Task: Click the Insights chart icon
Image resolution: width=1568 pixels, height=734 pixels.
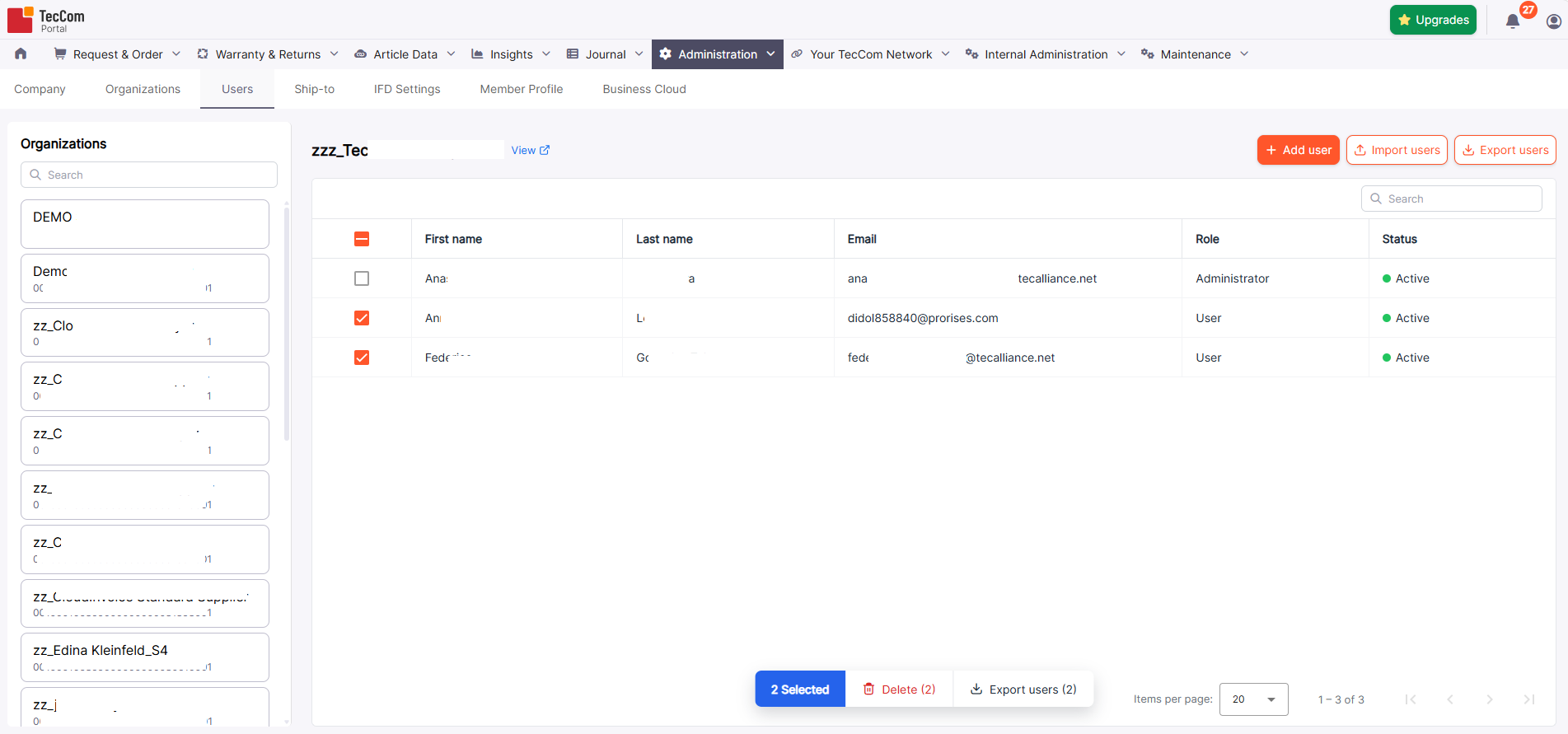Action: click(x=477, y=54)
